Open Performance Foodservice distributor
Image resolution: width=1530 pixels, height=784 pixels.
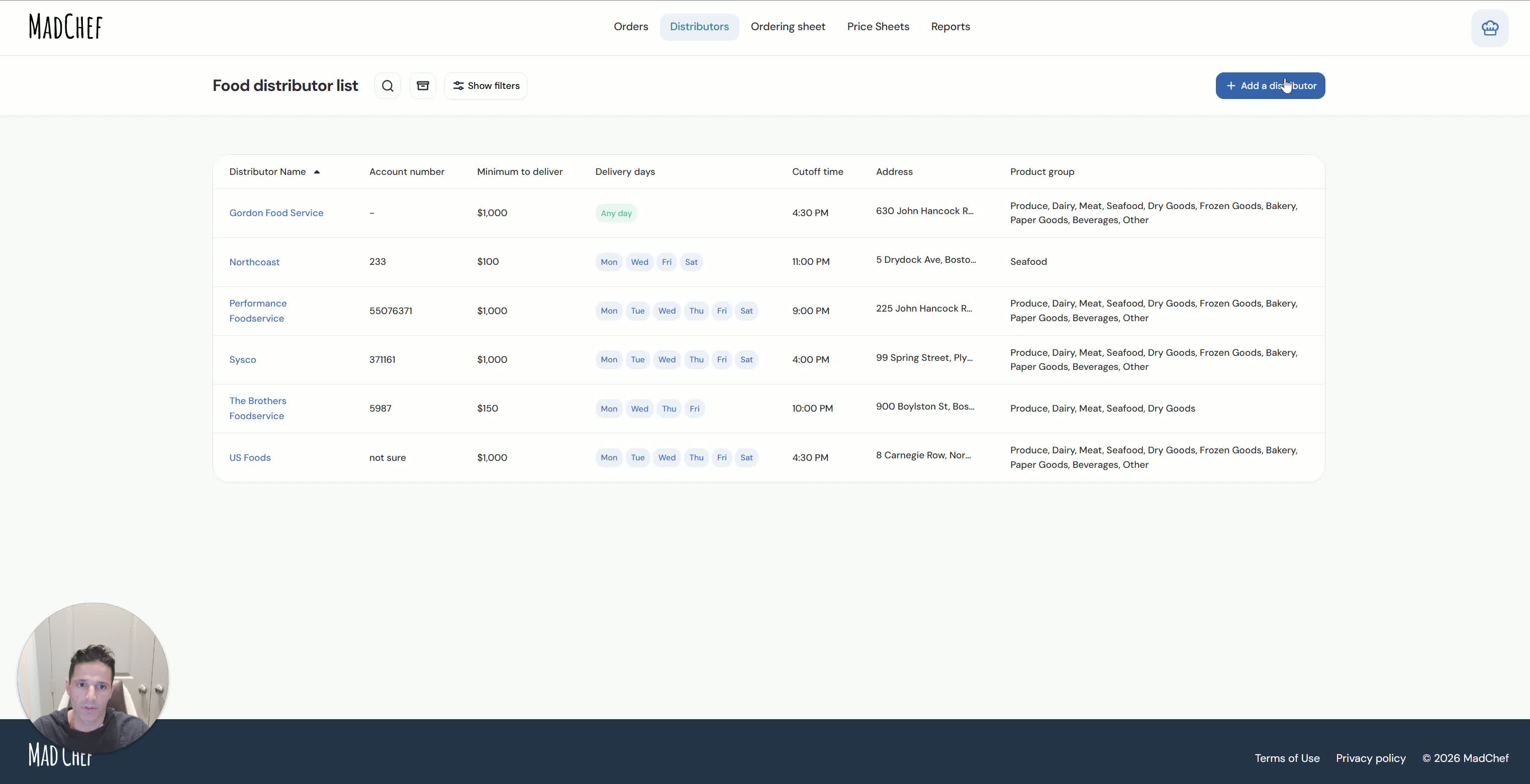point(258,311)
